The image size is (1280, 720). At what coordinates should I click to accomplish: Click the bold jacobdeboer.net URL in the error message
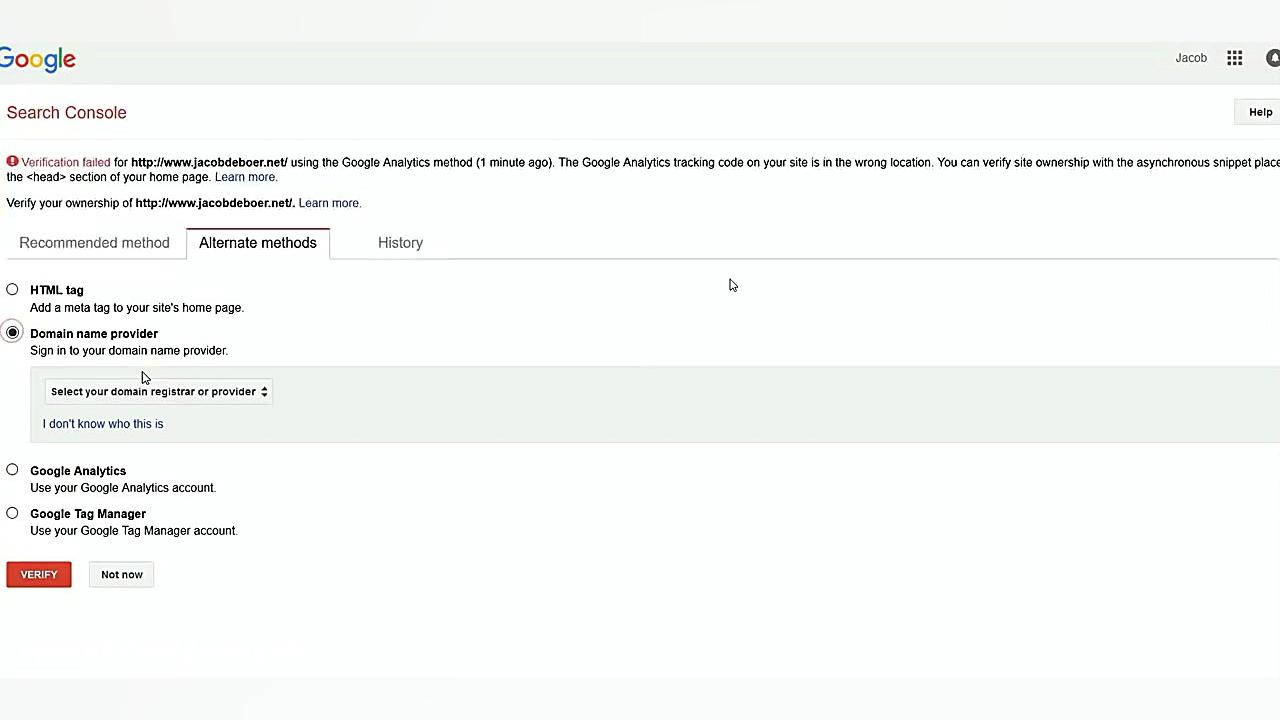(x=209, y=162)
